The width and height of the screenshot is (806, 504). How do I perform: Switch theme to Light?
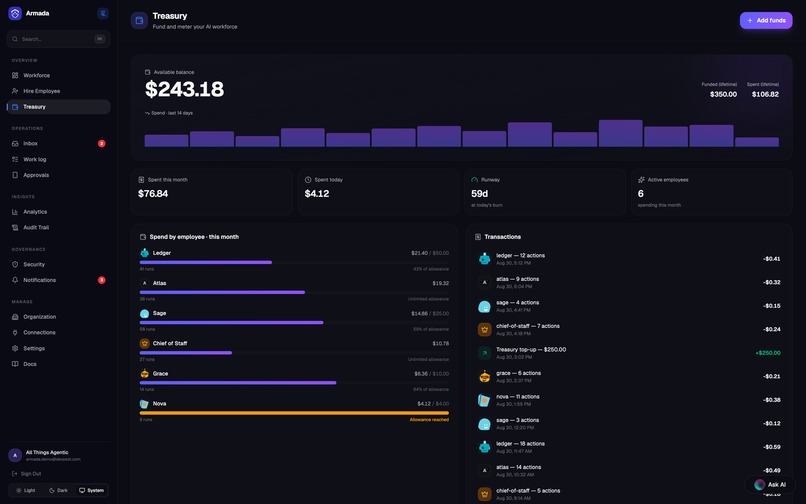coord(26,491)
